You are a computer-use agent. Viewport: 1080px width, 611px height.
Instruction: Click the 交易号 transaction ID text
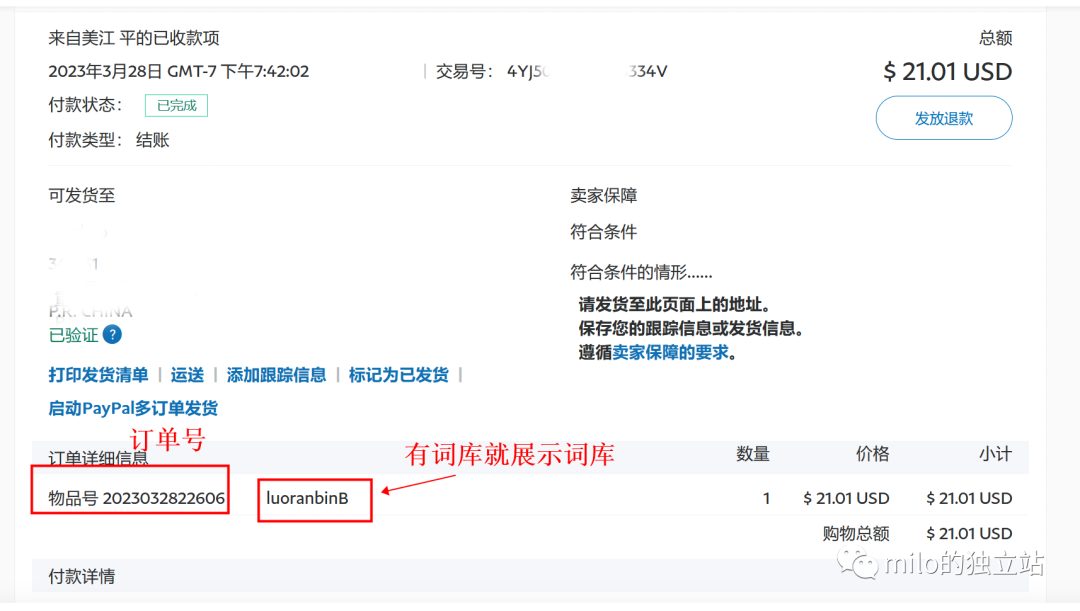(551, 72)
